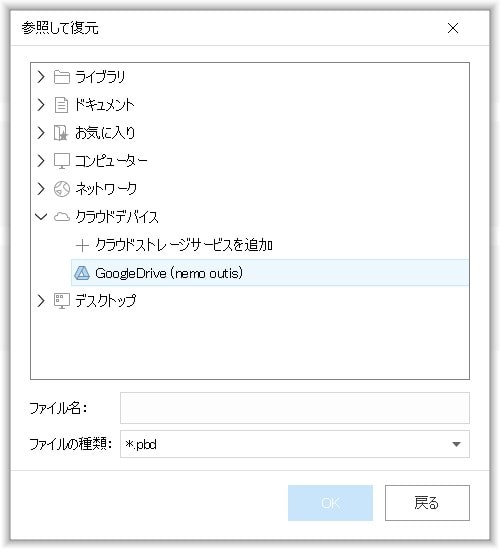500x550 pixels.
Task: Click the ネットワーク globe icon
Action: pyautogui.click(x=61, y=189)
